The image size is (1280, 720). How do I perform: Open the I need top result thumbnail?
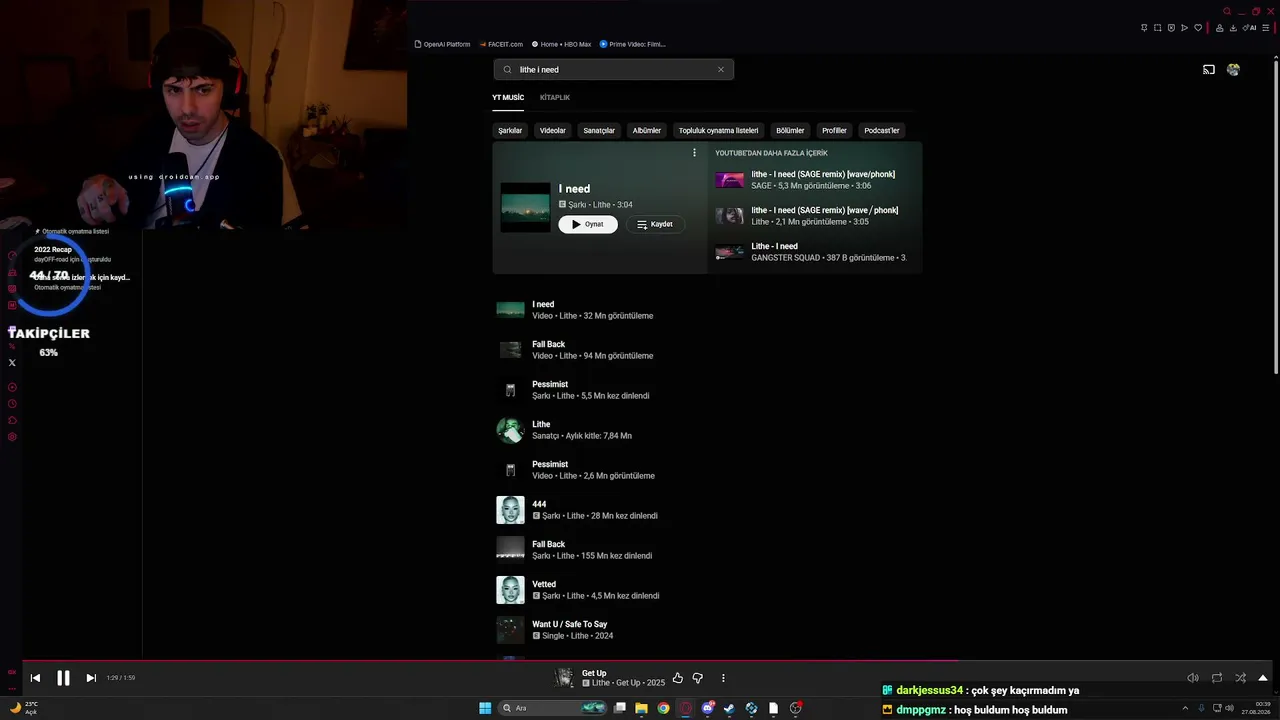click(525, 207)
